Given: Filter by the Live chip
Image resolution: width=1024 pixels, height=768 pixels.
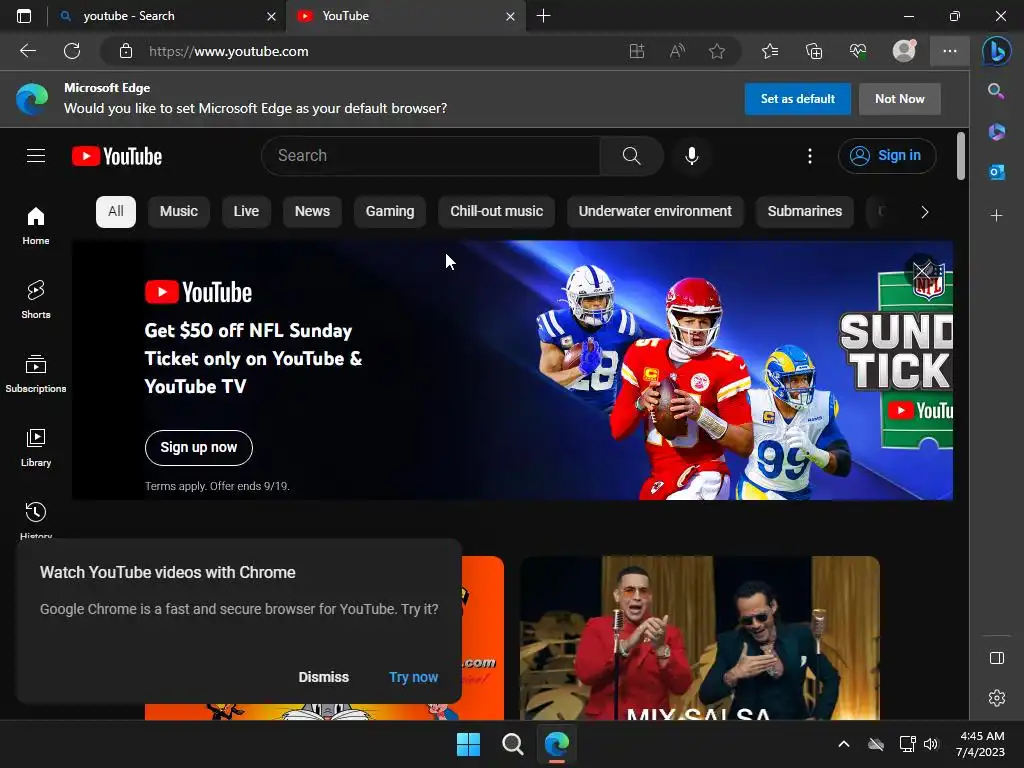Looking at the screenshot, I should click(x=246, y=212).
